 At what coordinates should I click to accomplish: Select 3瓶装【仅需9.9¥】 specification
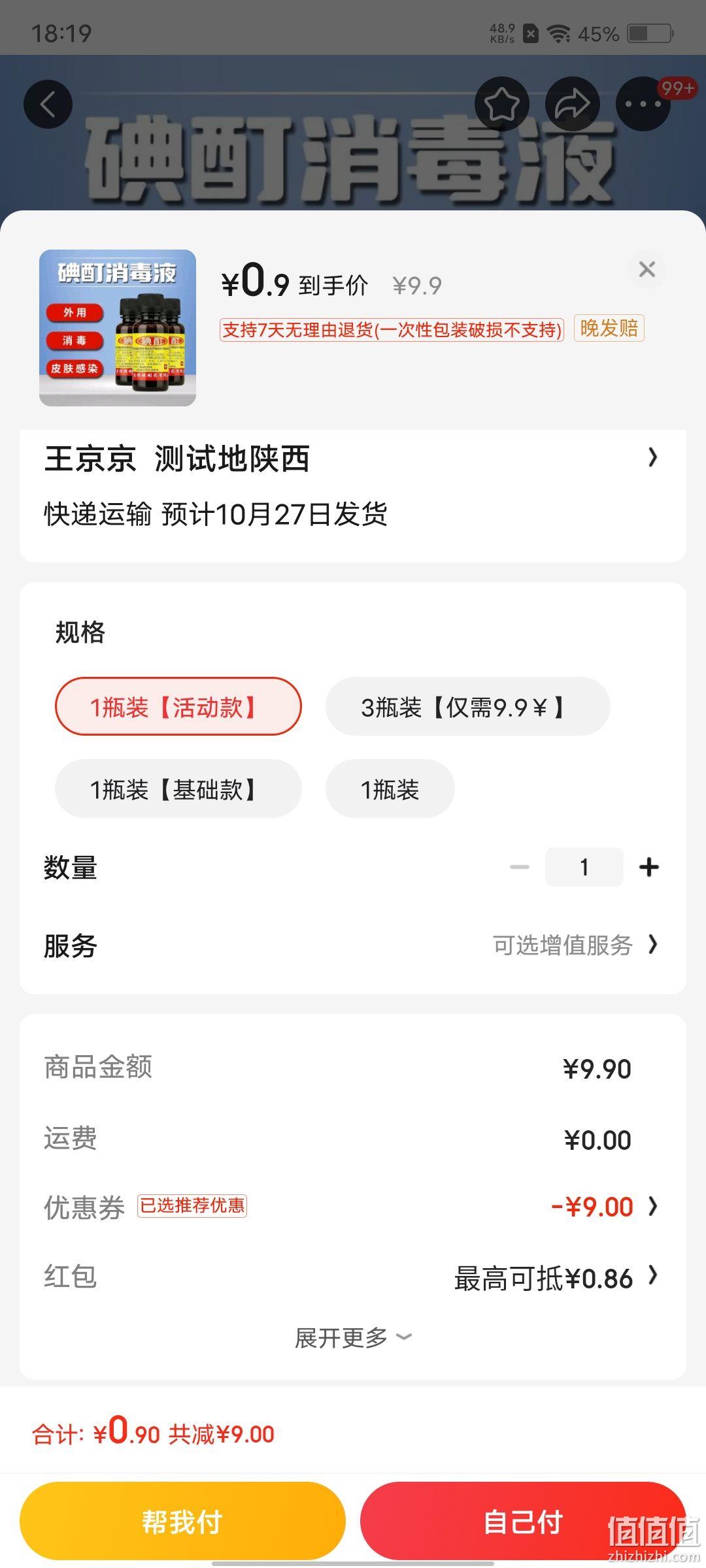468,706
